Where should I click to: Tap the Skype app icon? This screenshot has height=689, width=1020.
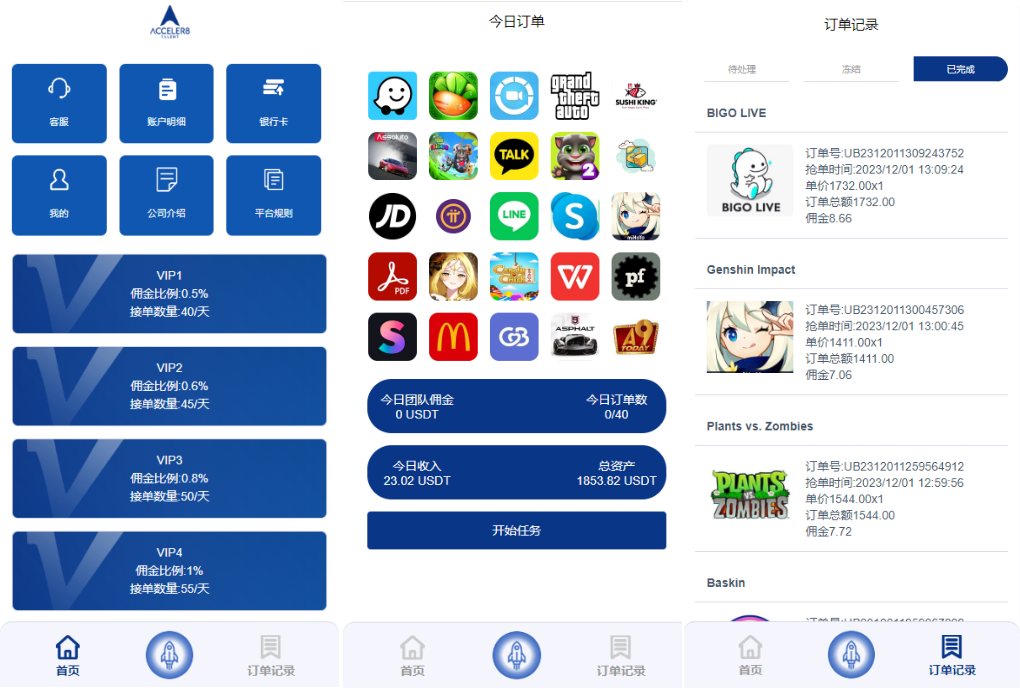575,216
